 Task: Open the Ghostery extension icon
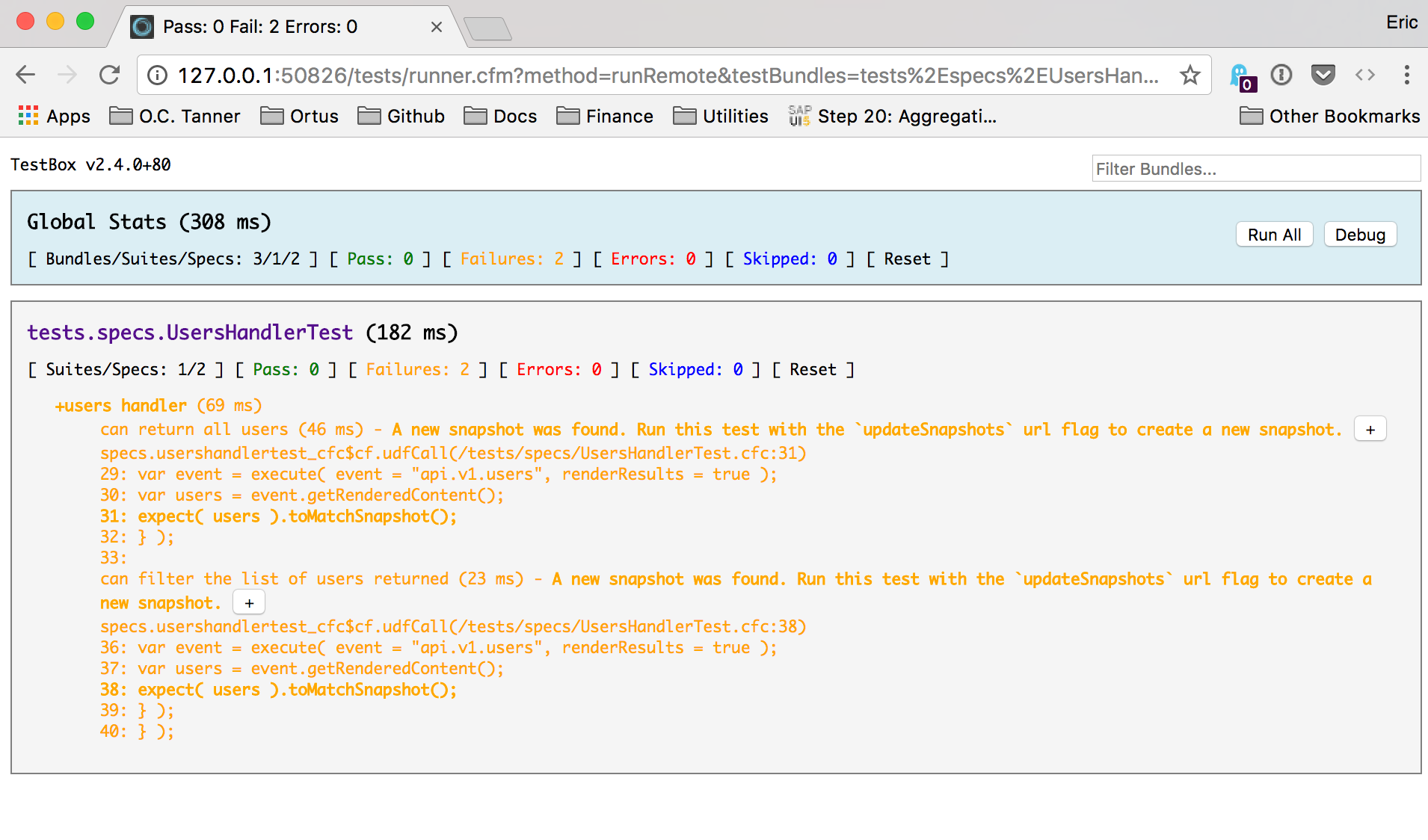coord(1241,76)
